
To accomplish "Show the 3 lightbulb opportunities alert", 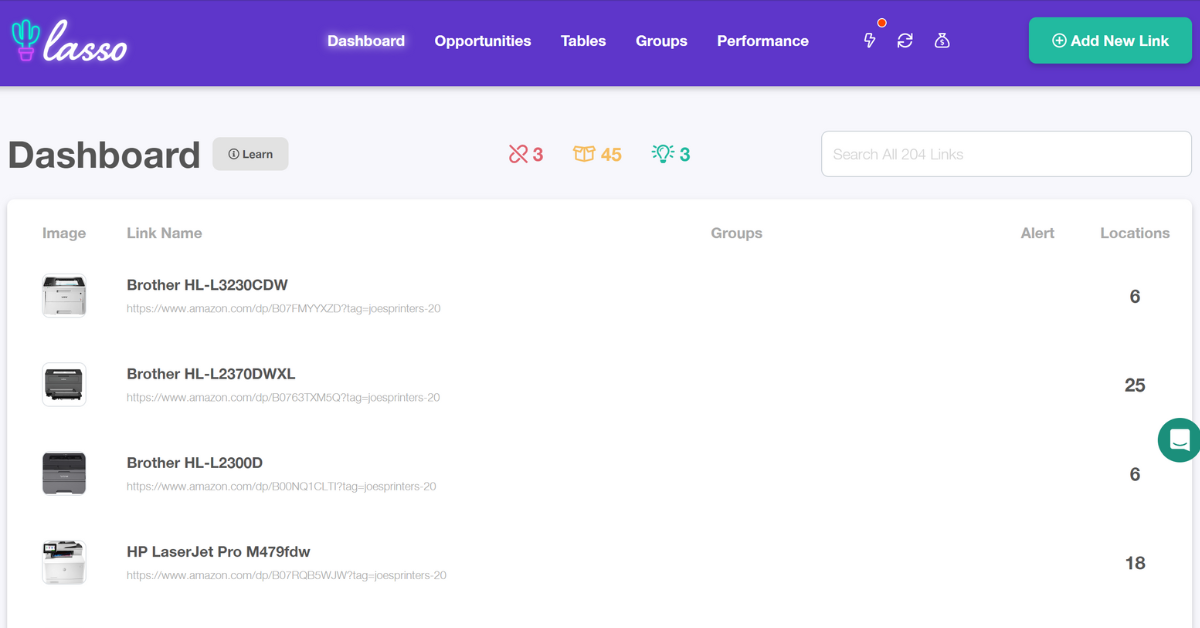I will (x=671, y=154).
